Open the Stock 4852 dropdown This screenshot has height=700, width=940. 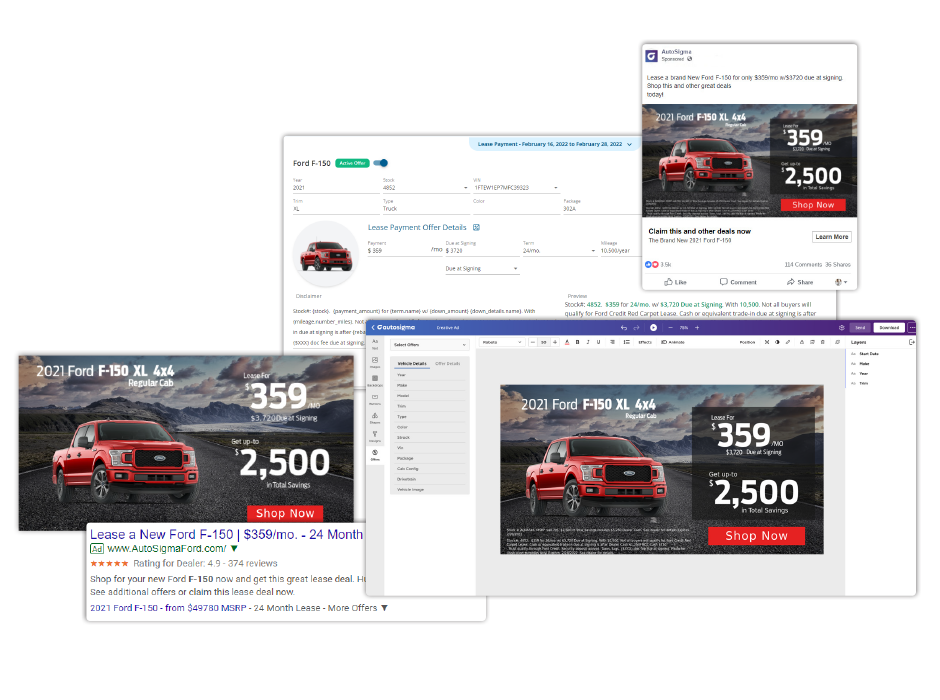(x=425, y=188)
